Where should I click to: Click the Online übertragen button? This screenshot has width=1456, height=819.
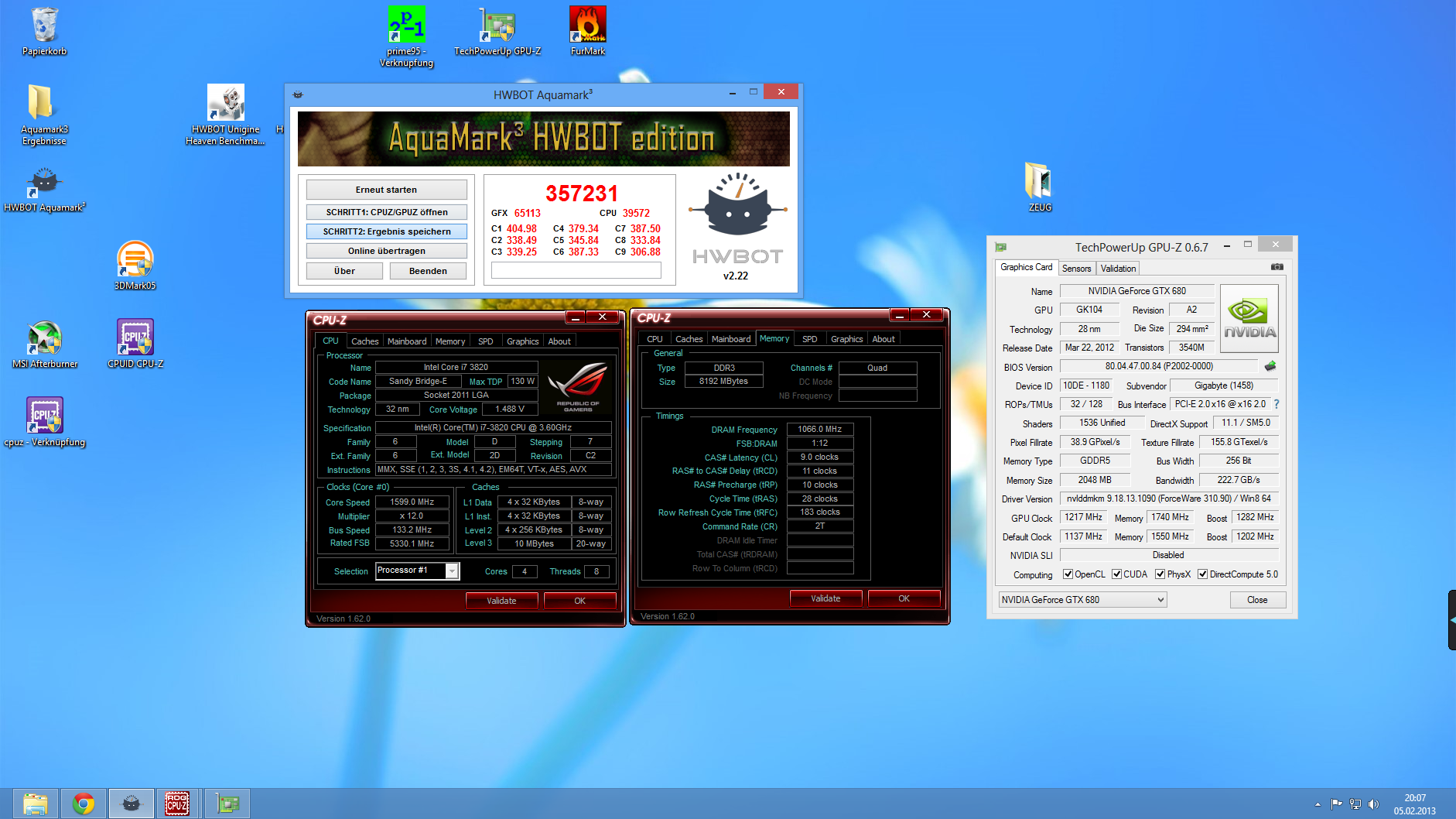pyautogui.click(x=386, y=251)
